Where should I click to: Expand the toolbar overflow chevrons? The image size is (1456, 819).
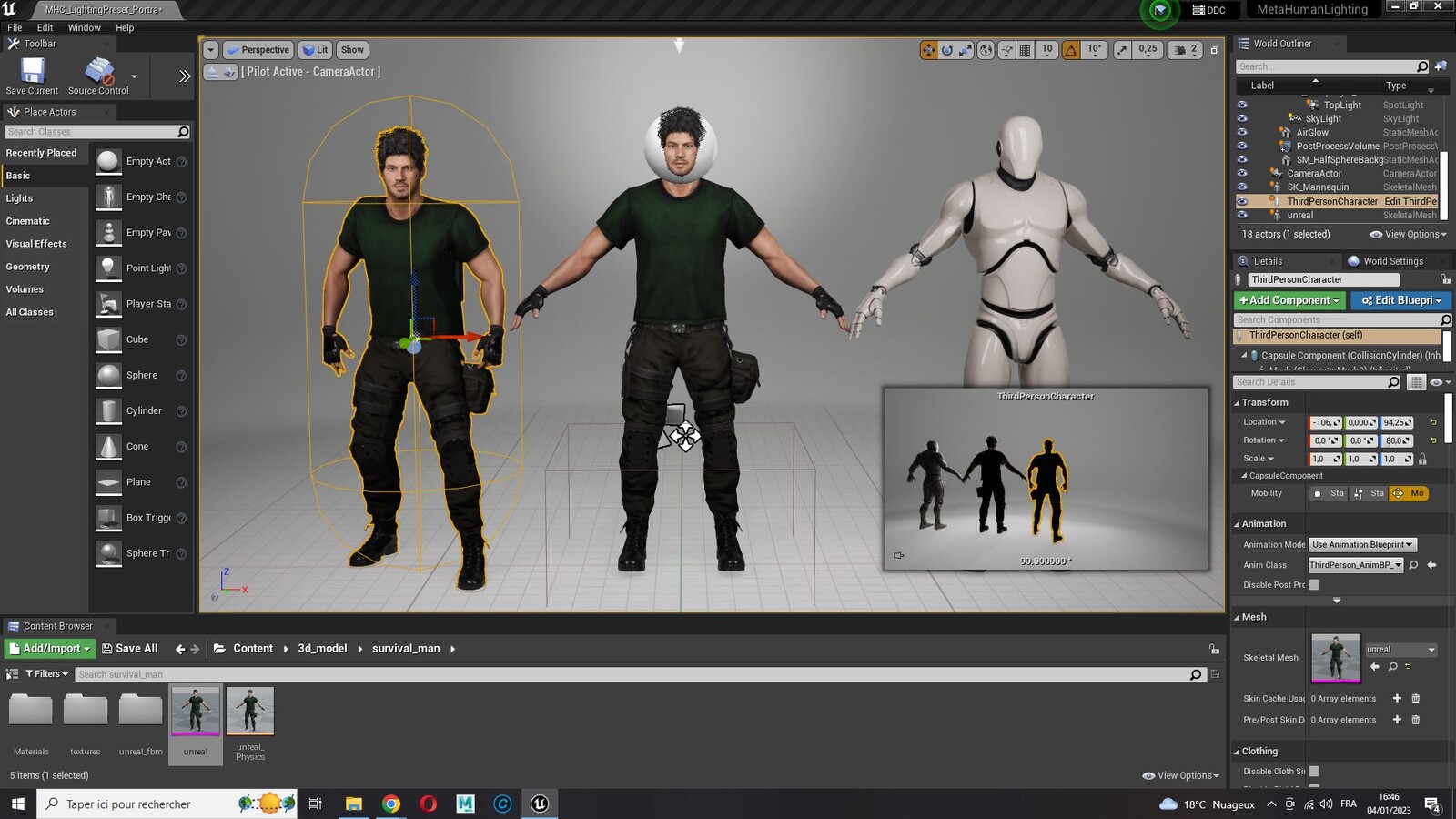point(185,76)
